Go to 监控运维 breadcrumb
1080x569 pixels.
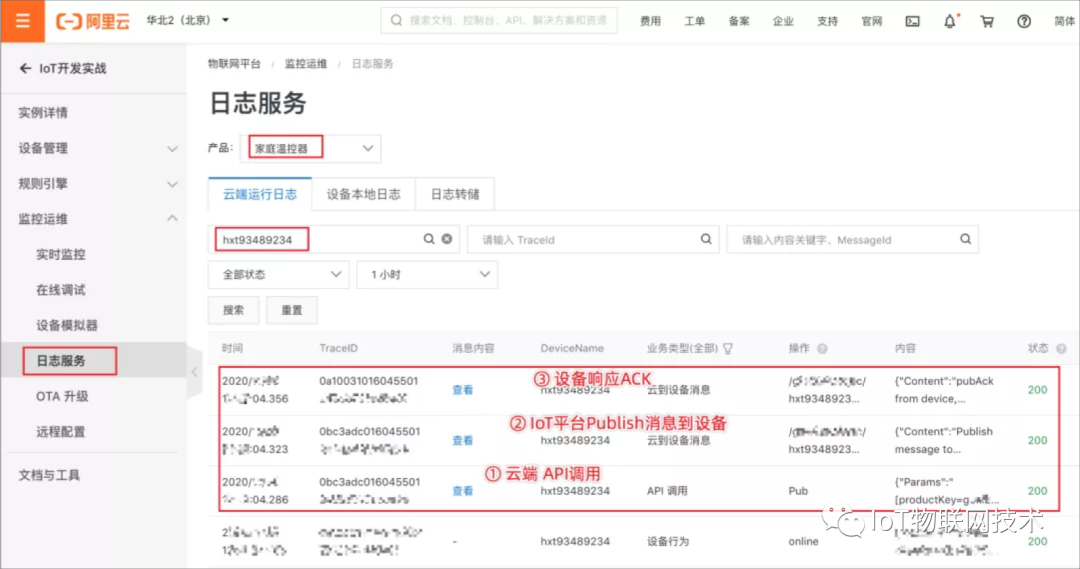pyautogui.click(x=306, y=63)
